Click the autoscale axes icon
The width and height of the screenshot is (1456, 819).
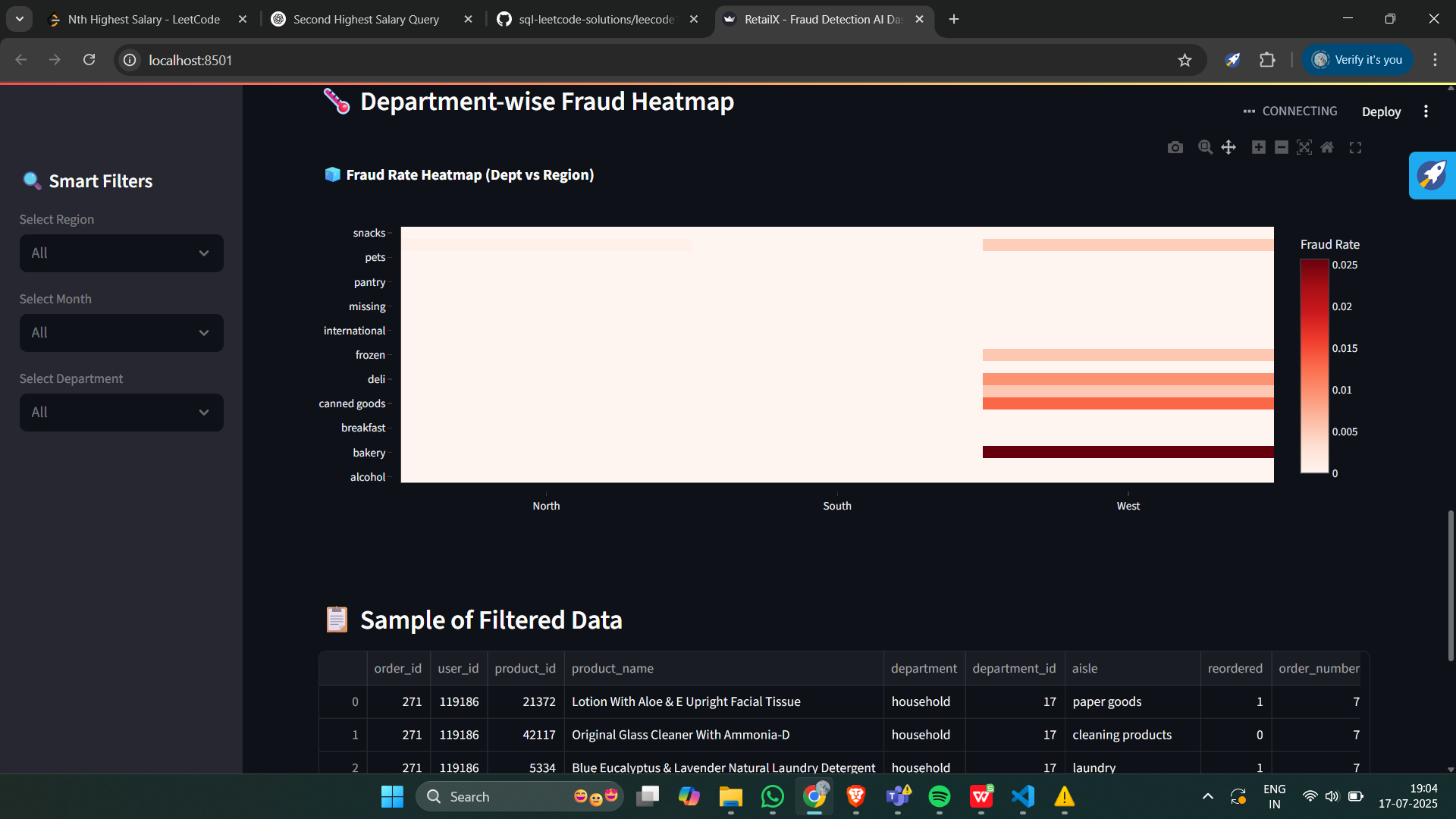click(x=1304, y=147)
